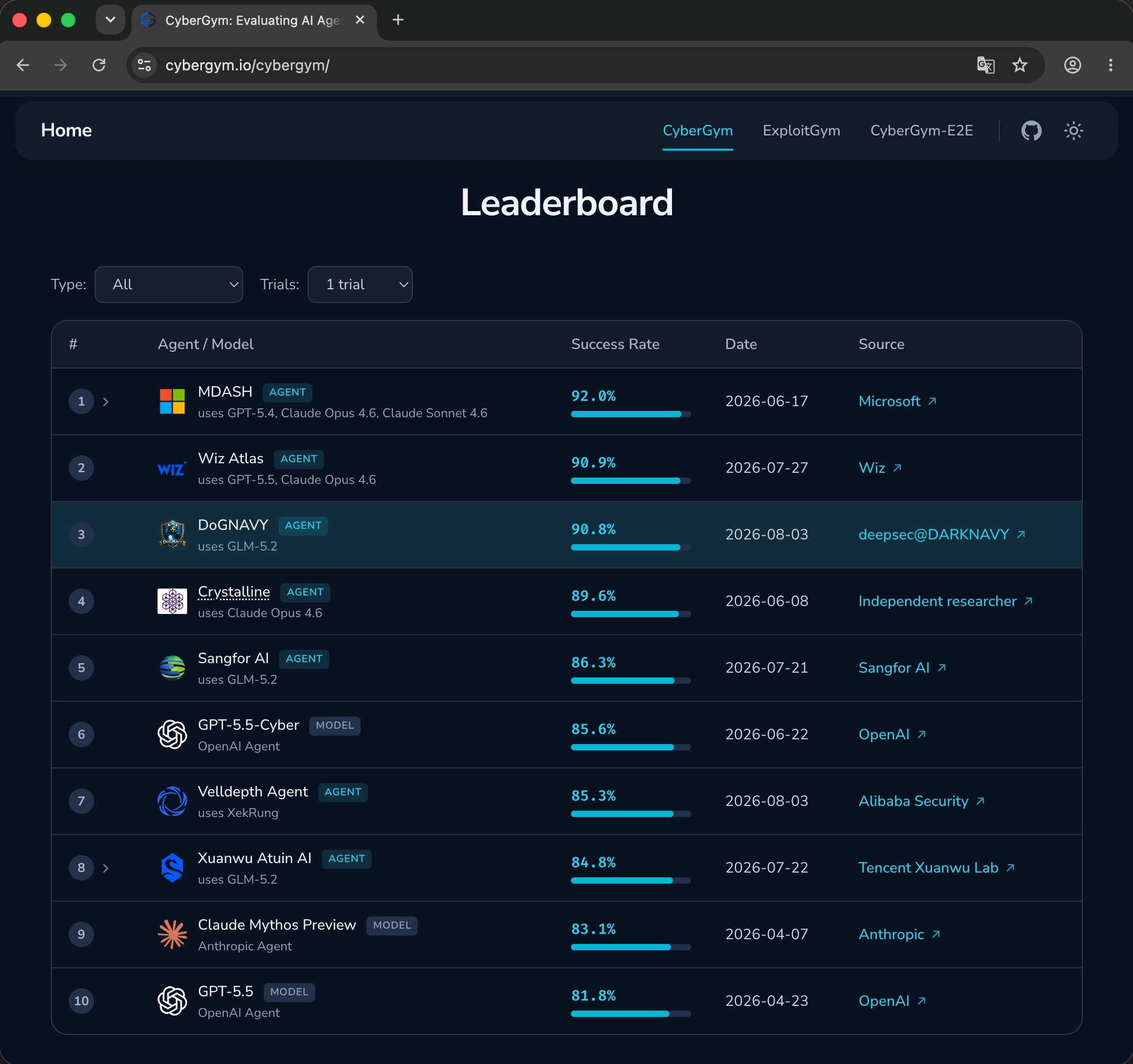Open the Trials dropdown set to 1 trial
The width and height of the screenshot is (1133, 1064).
click(360, 285)
